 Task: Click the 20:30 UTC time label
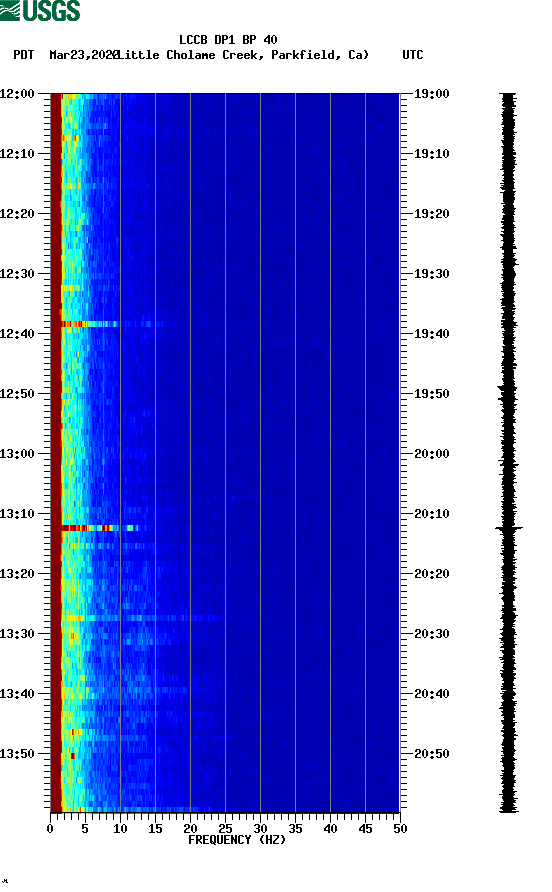431,634
